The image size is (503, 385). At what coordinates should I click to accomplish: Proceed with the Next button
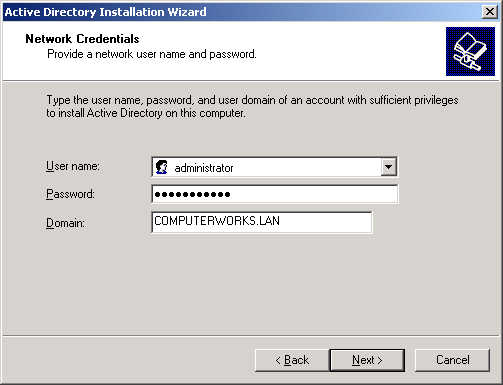click(x=367, y=360)
